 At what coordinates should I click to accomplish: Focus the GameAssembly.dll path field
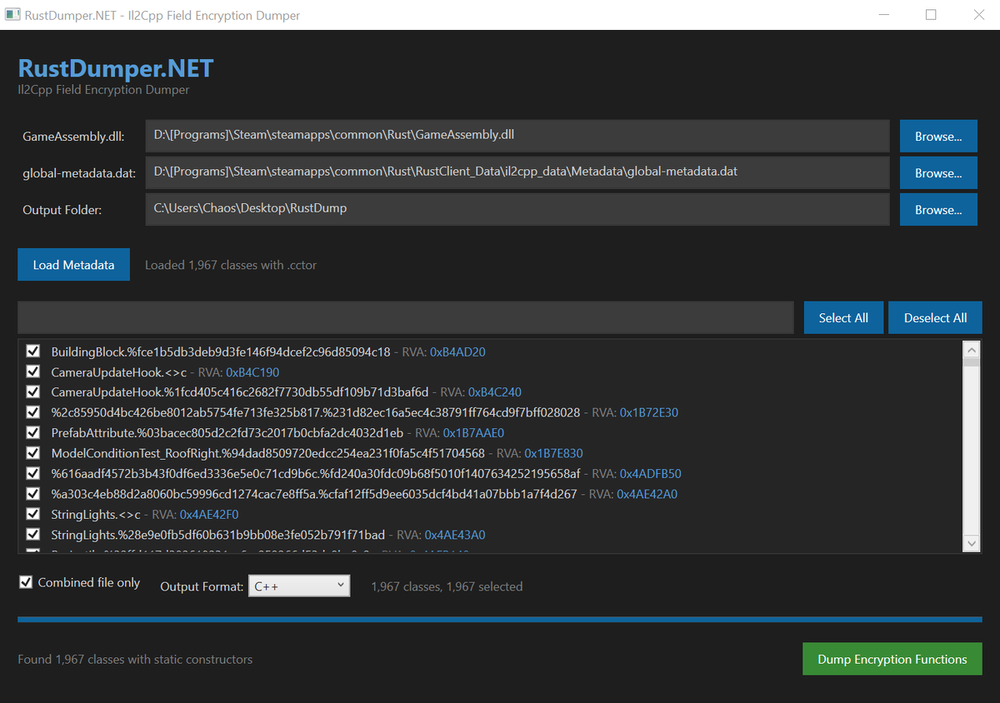click(516, 136)
